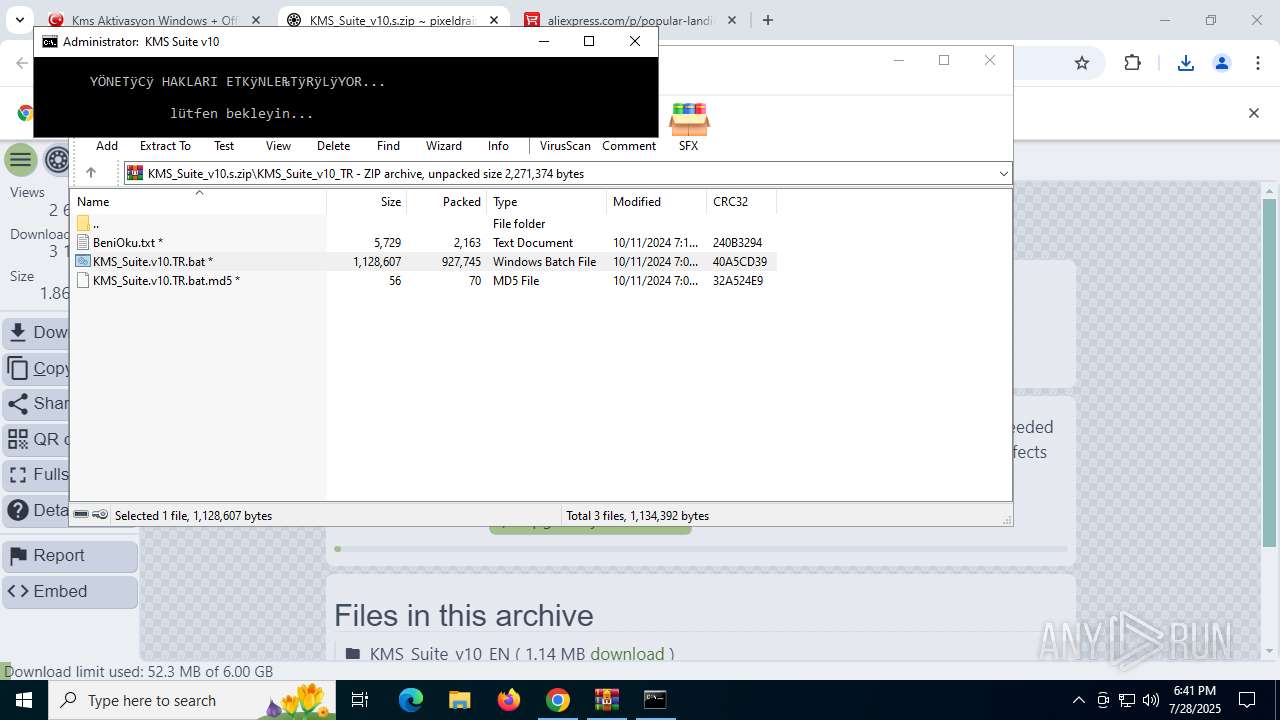Open Microsoft Edge from taskbar
The width and height of the screenshot is (1280, 720).
411,700
